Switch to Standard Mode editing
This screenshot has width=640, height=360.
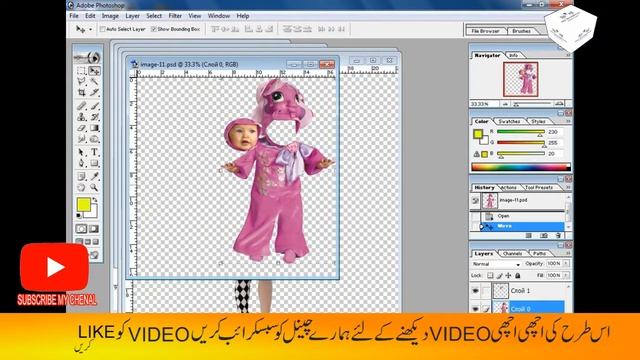[82, 229]
